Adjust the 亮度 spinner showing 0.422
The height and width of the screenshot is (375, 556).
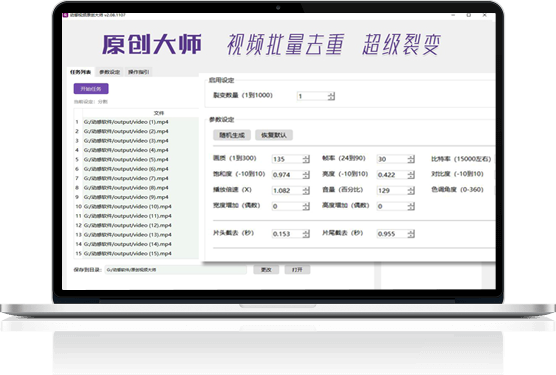pos(411,175)
